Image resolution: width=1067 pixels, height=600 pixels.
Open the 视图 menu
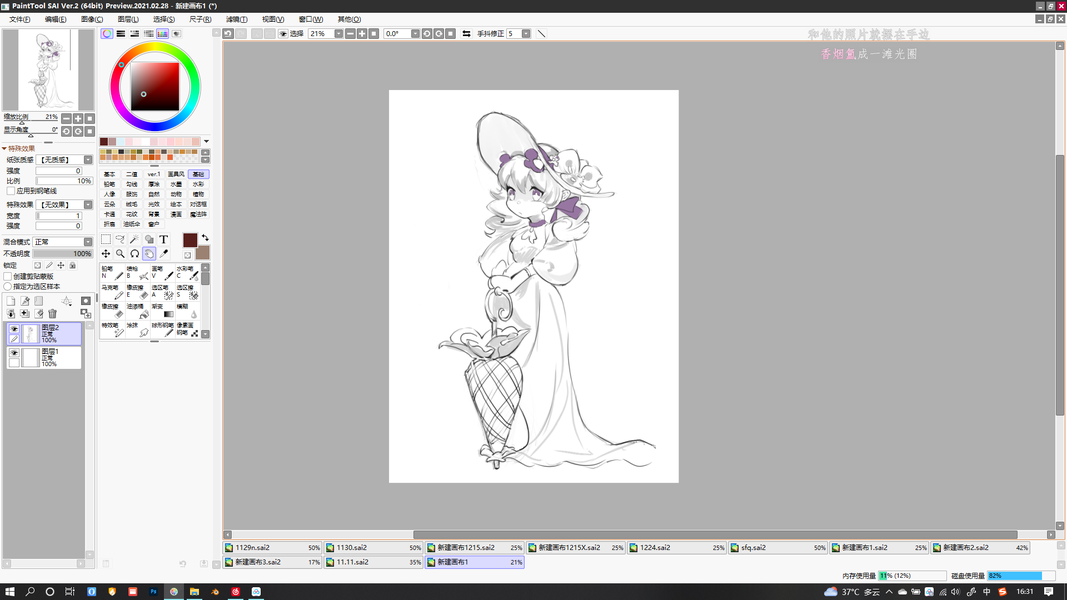click(x=273, y=19)
